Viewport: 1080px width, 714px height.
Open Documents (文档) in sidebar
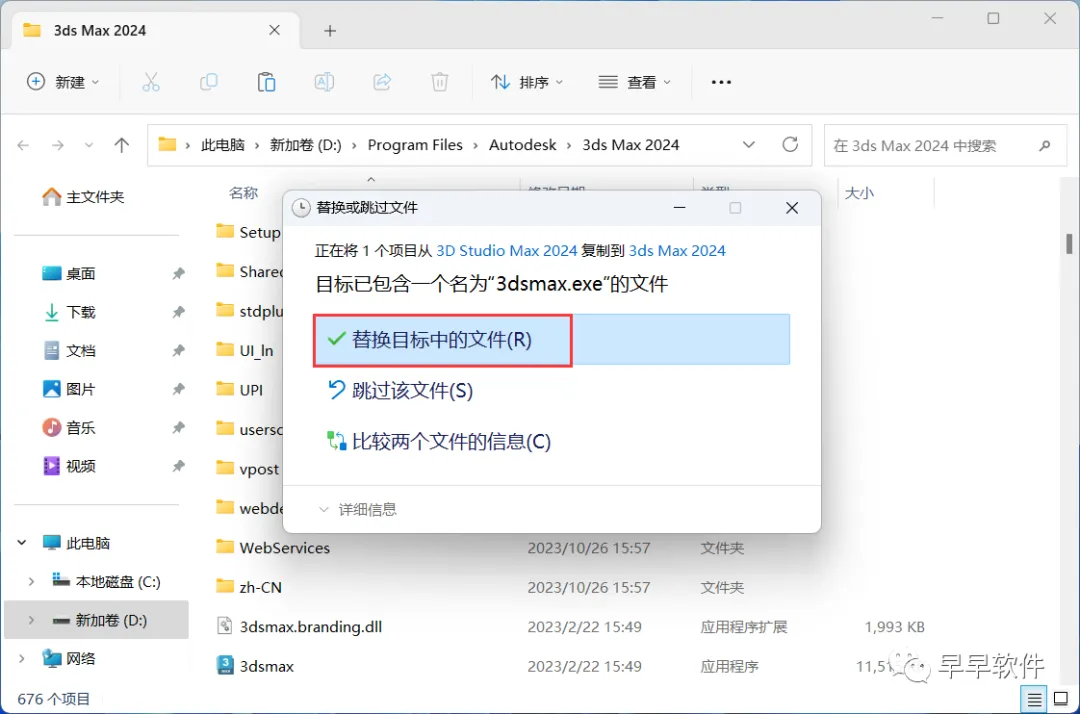[69, 350]
